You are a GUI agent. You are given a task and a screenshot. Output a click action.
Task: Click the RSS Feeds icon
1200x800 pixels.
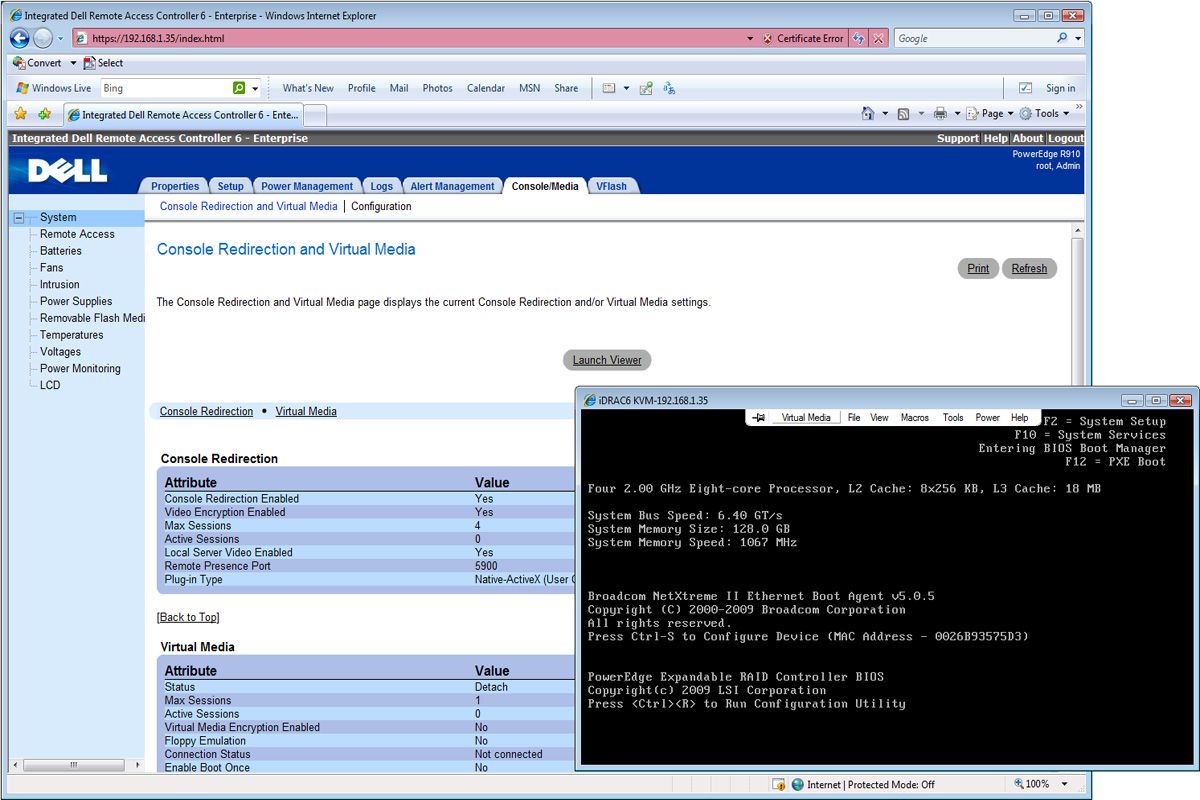[903, 114]
